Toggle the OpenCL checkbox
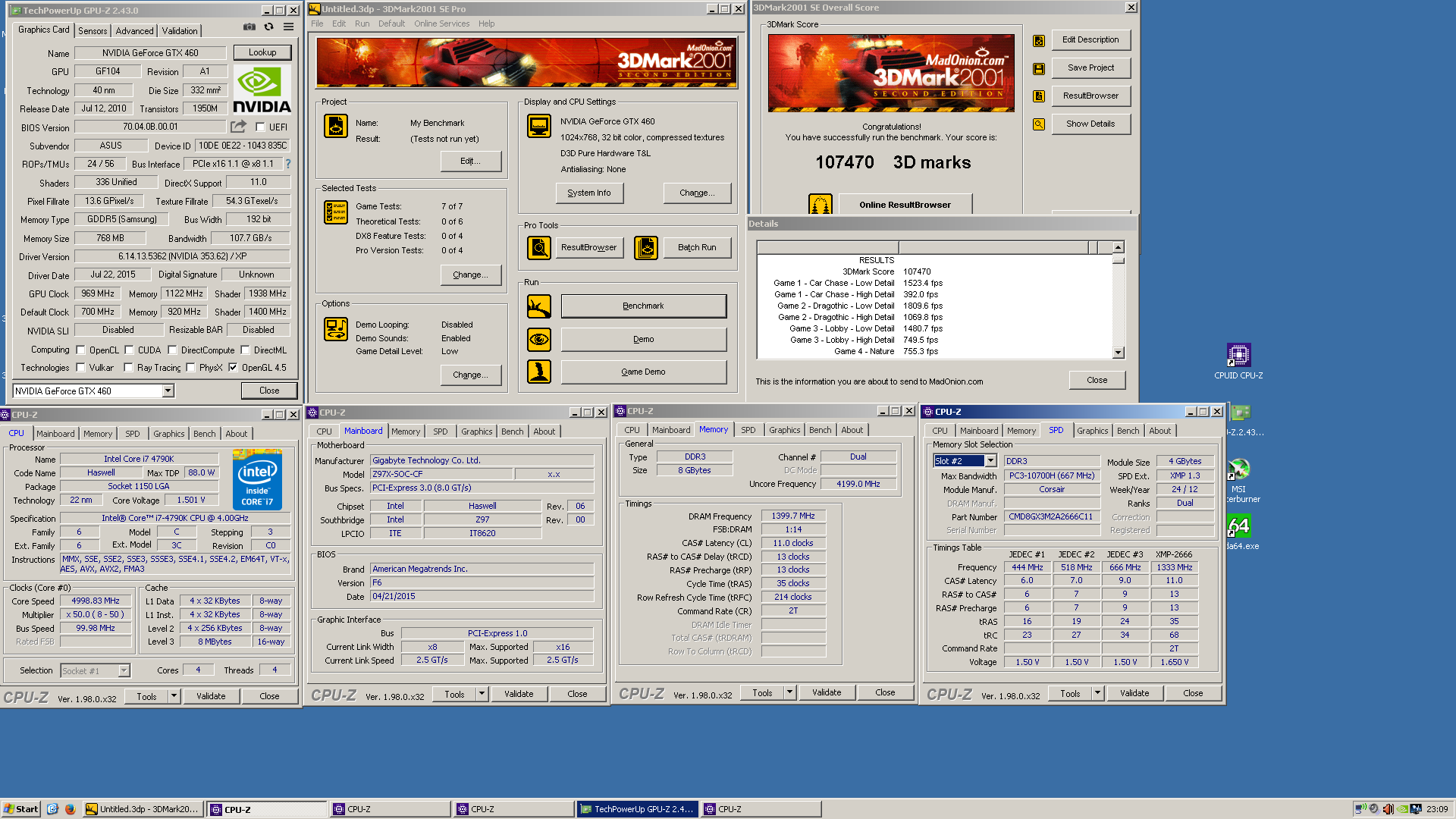 80,350
